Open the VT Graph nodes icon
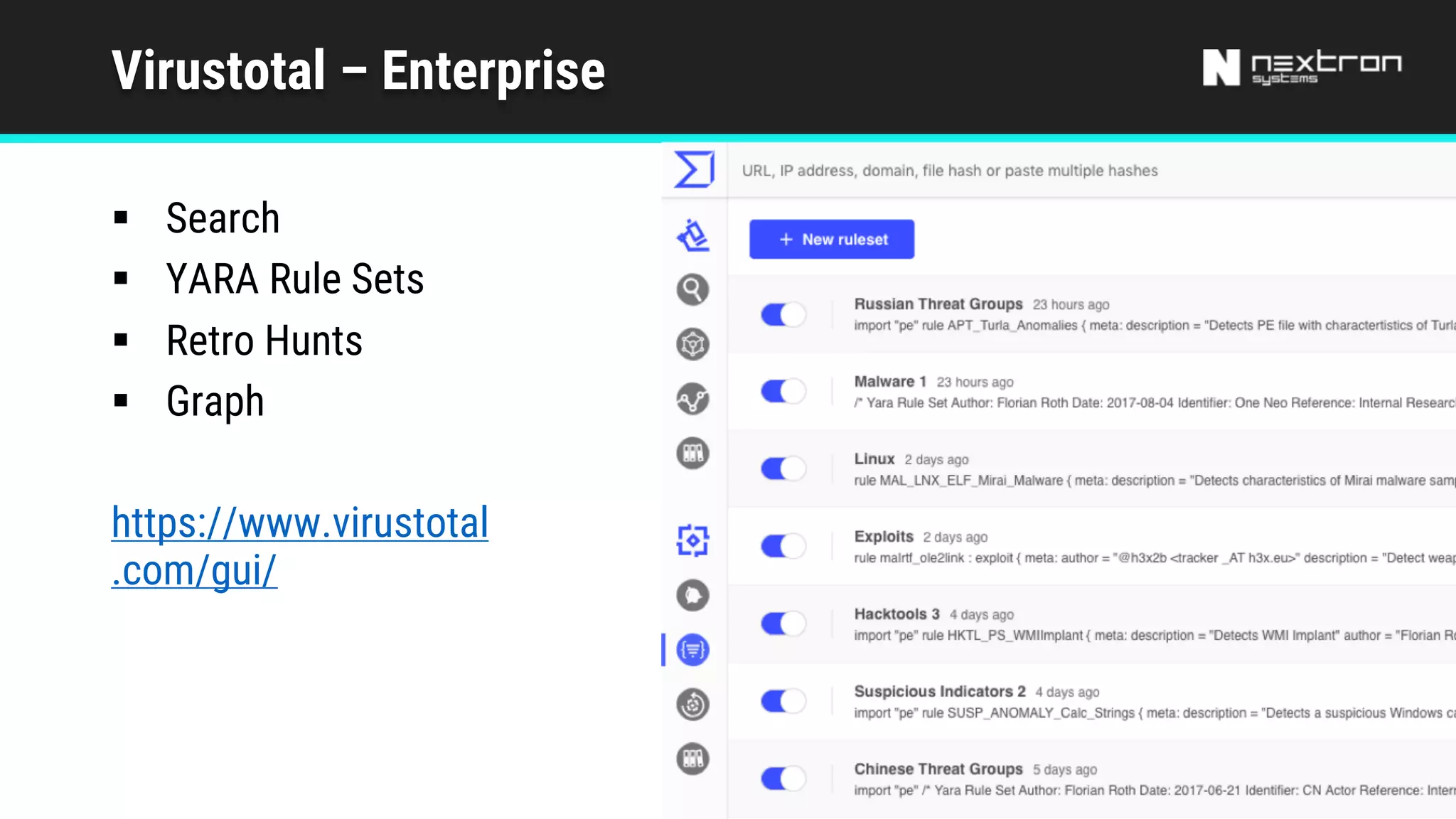The height and width of the screenshot is (819, 1456). [692, 399]
